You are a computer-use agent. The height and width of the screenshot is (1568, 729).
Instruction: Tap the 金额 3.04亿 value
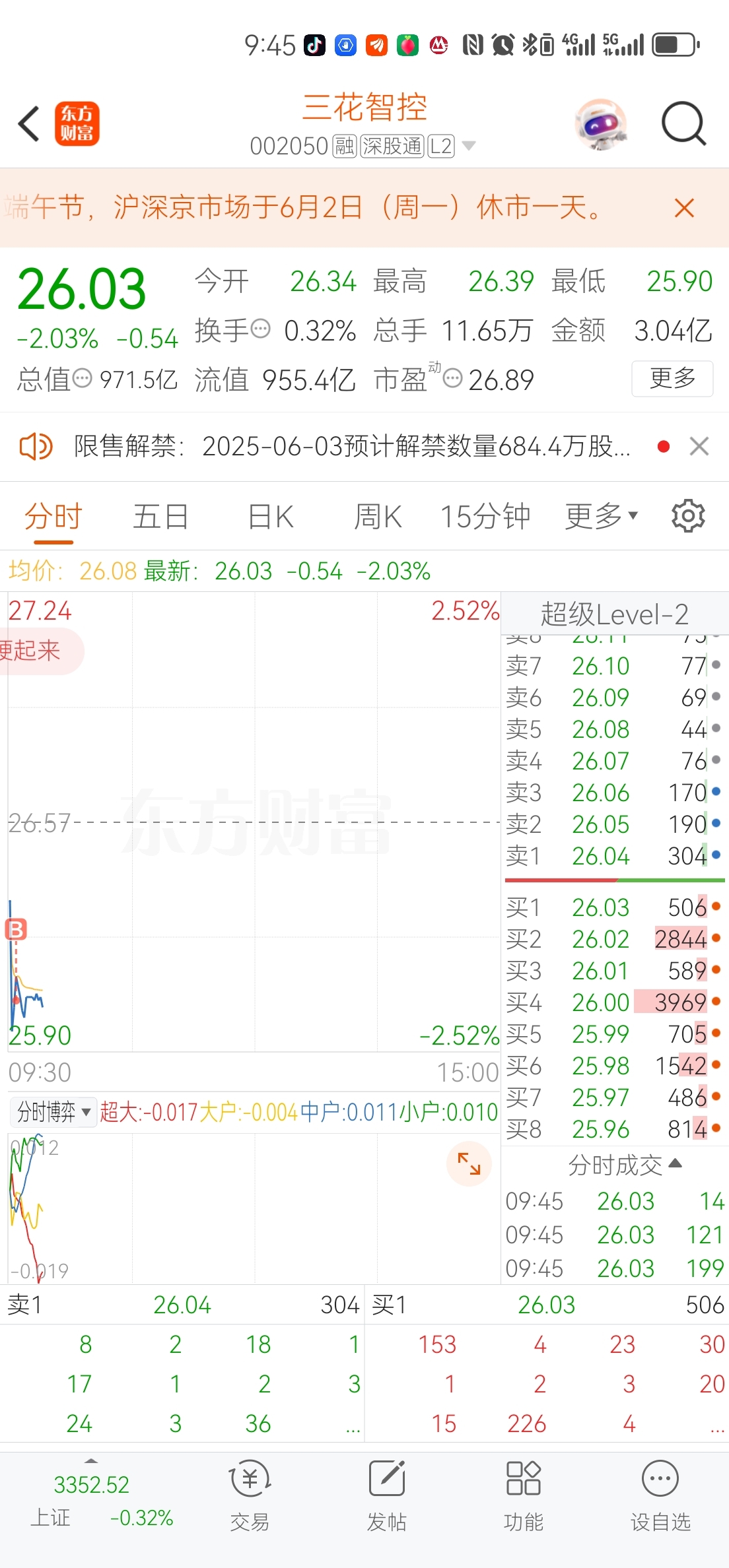point(632,330)
